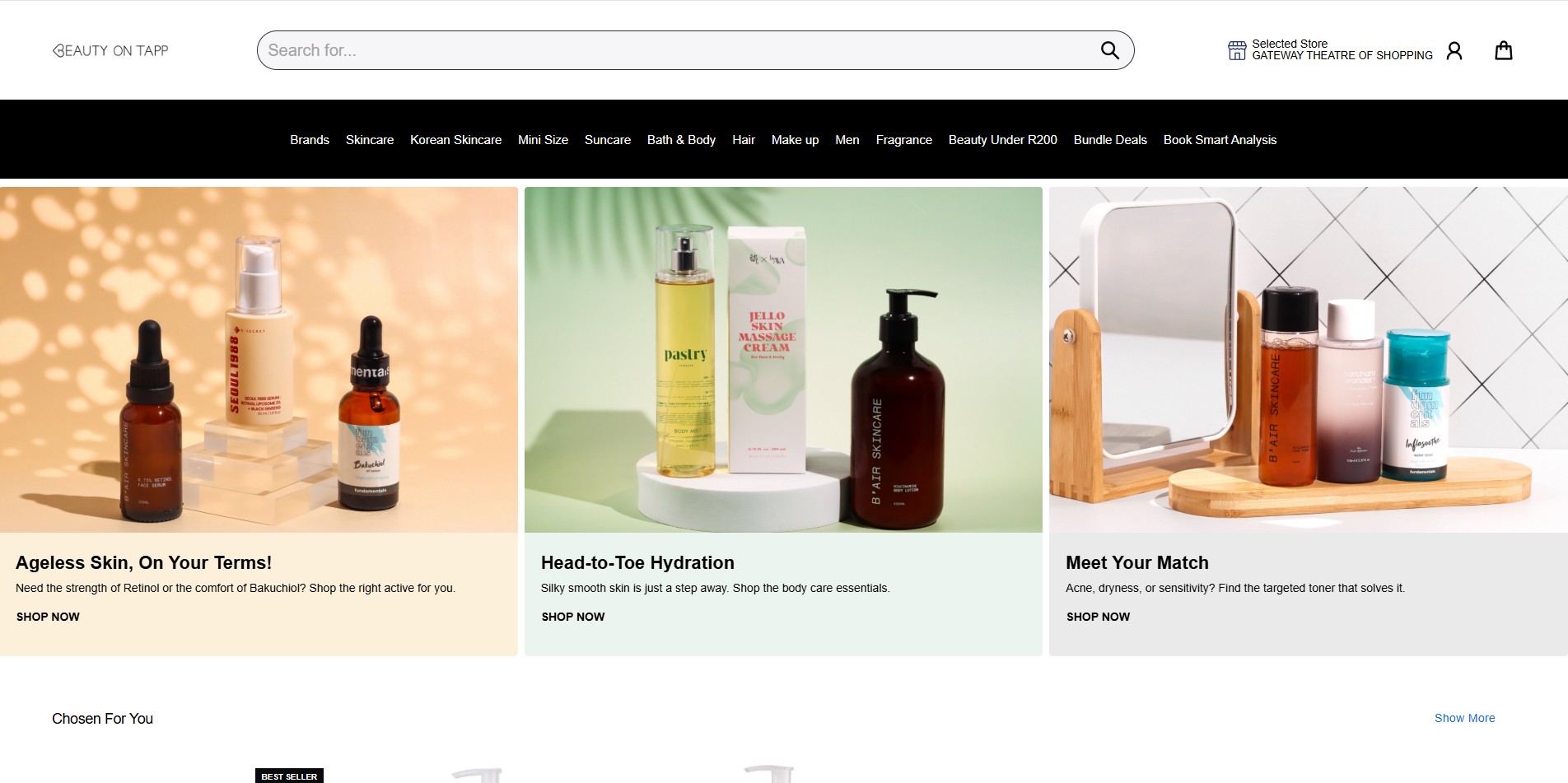Click Shop Now under Meet Your Match
1568x783 pixels.
pyautogui.click(x=1098, y=617)
